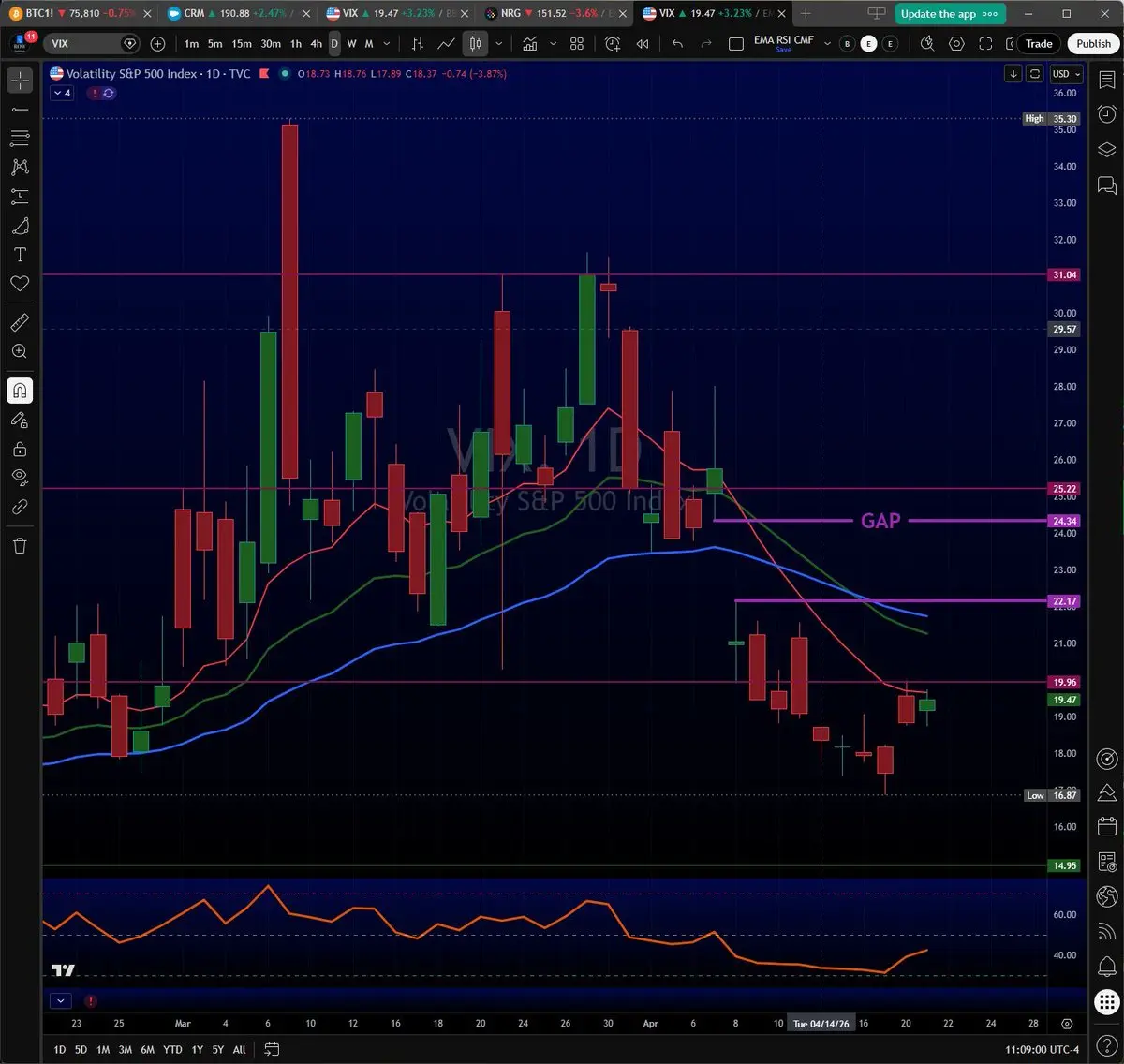Open the Calendar panel icon
This screenshot has height=1064, width=1124.
(1107, 826)
